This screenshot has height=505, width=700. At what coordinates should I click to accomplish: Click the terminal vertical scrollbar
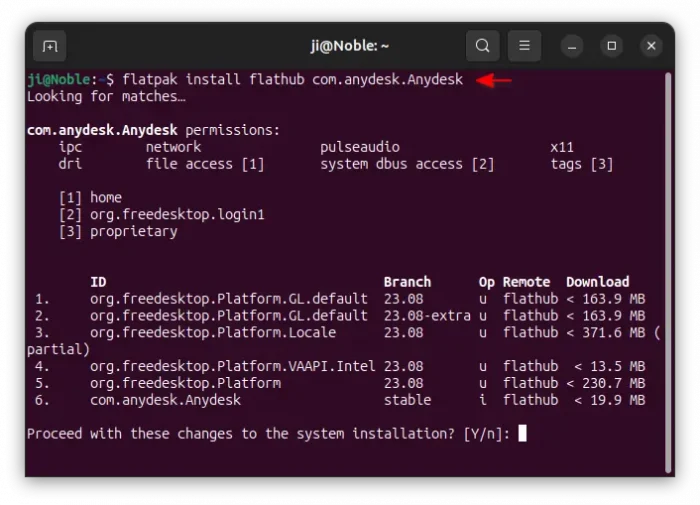668,272
